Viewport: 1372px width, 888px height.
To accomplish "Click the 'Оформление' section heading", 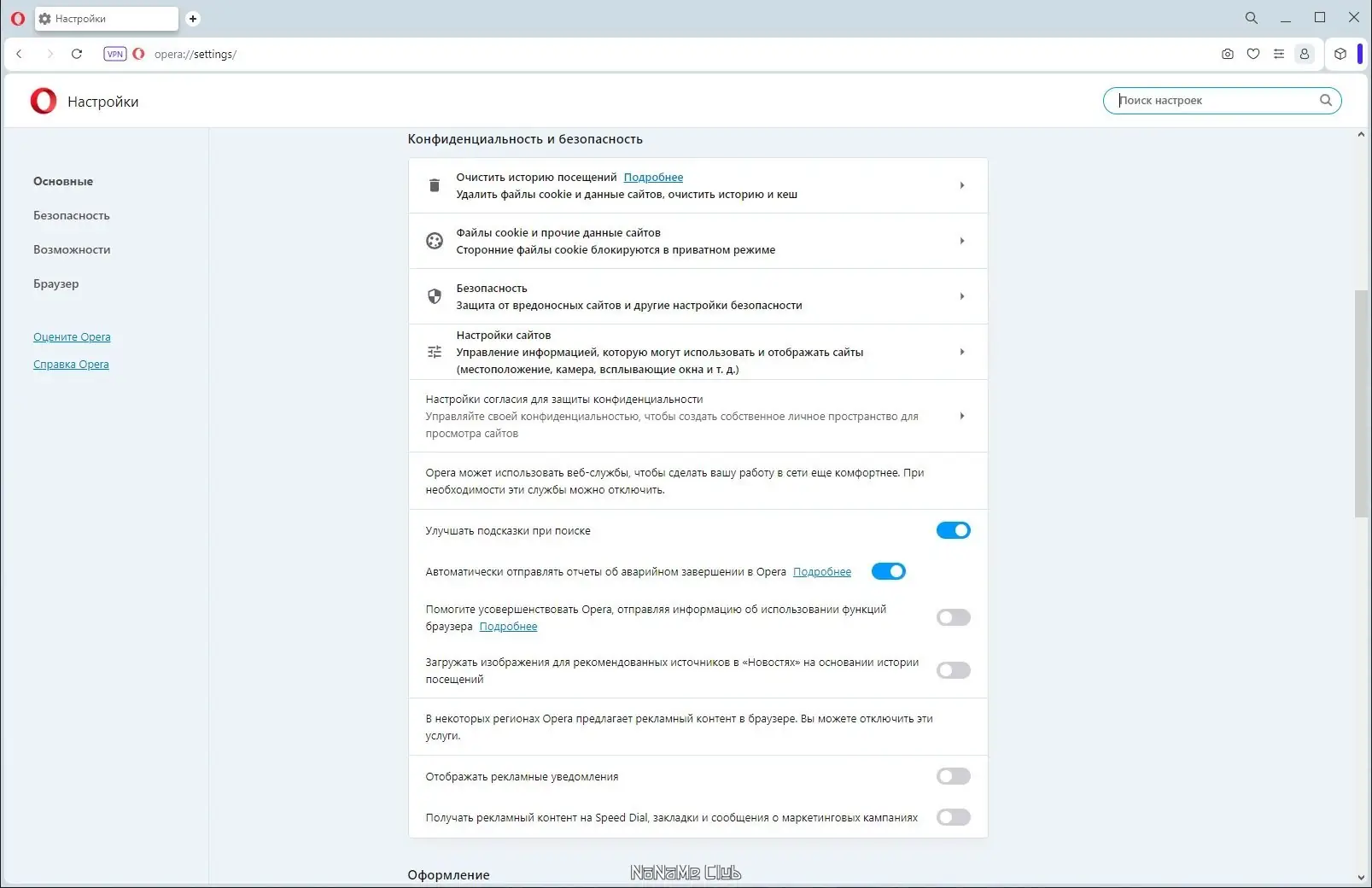I will point(448,875).
